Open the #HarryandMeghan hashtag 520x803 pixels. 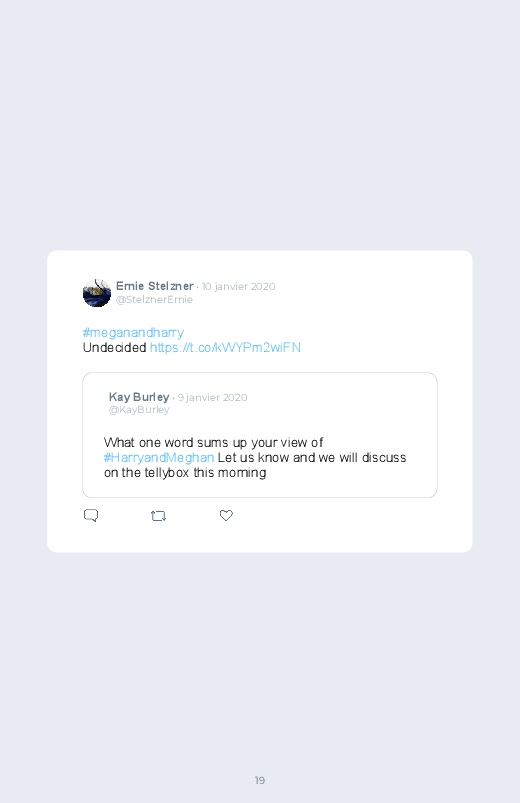coord(159,457)
